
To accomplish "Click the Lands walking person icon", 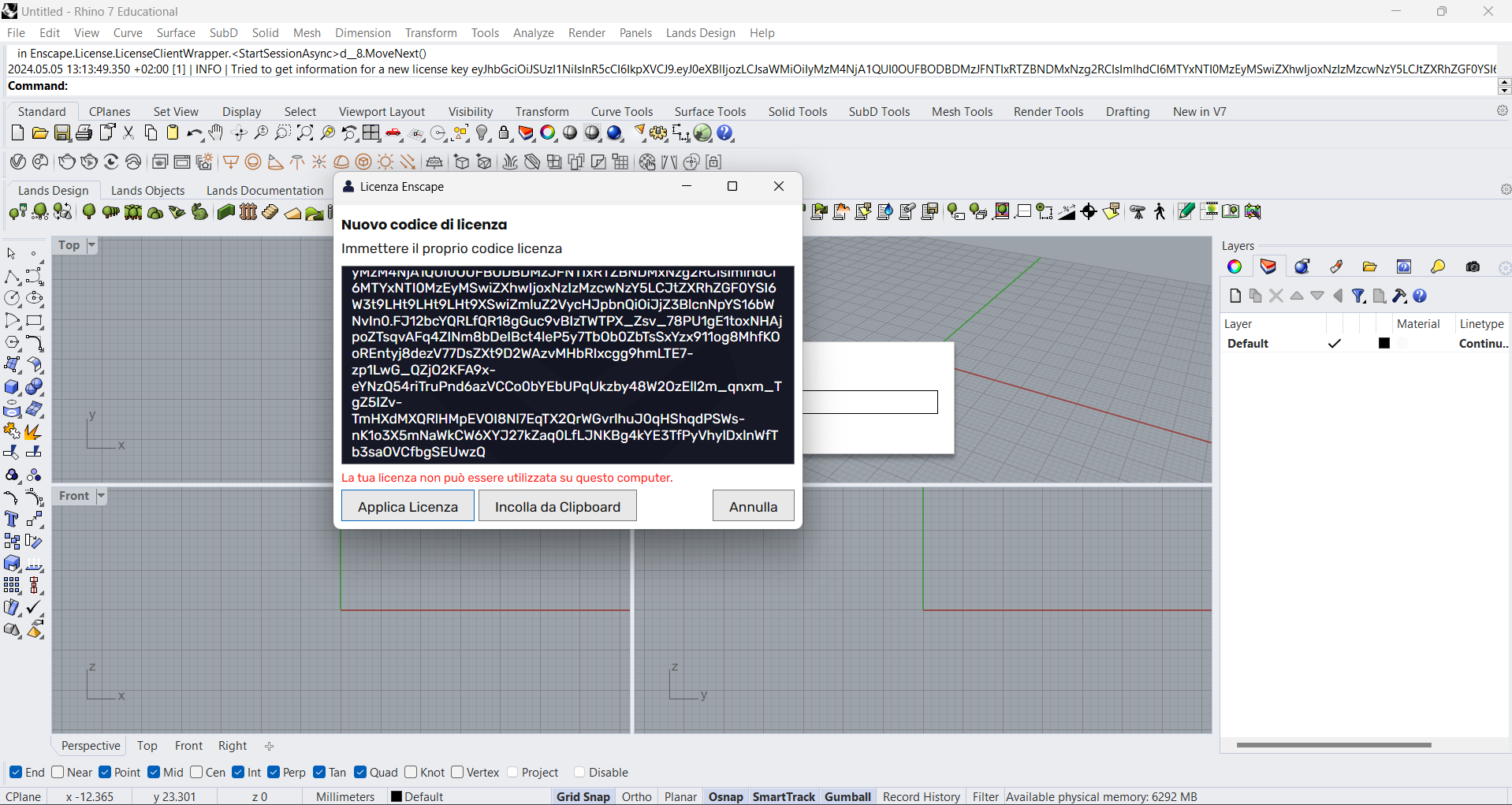I will coord(1160,211).
